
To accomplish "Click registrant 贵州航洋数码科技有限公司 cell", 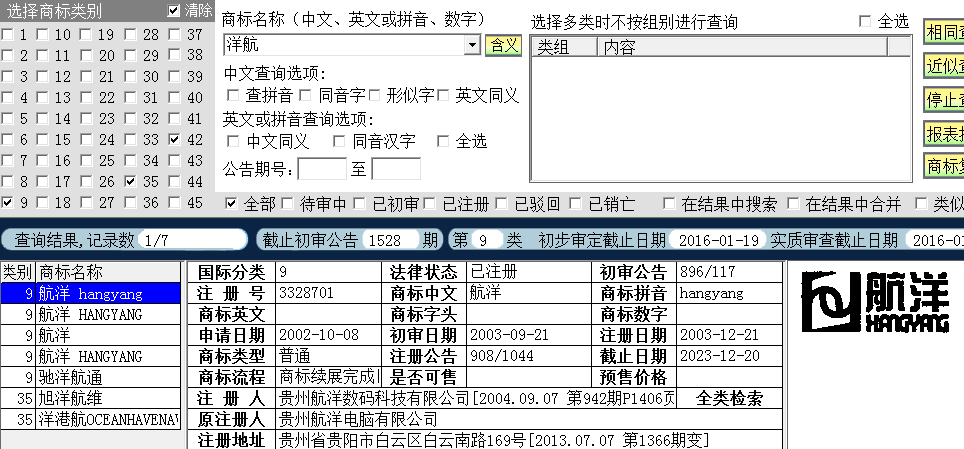I will 476,399.
